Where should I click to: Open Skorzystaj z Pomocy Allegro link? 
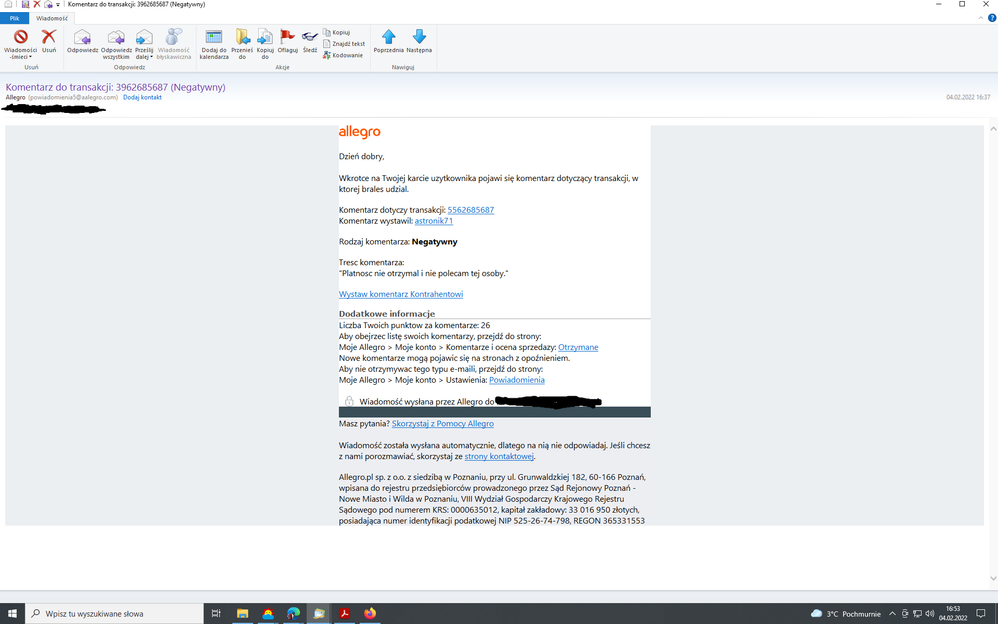click(442, 423)
